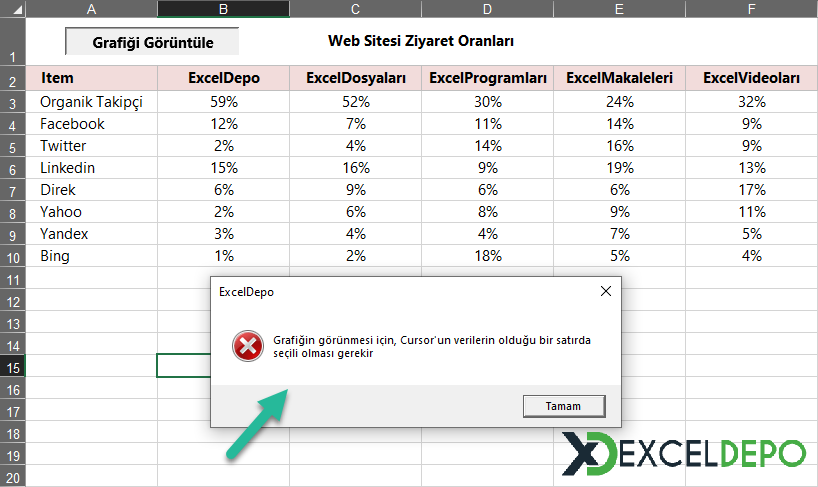Select column A header

point(91,8)
